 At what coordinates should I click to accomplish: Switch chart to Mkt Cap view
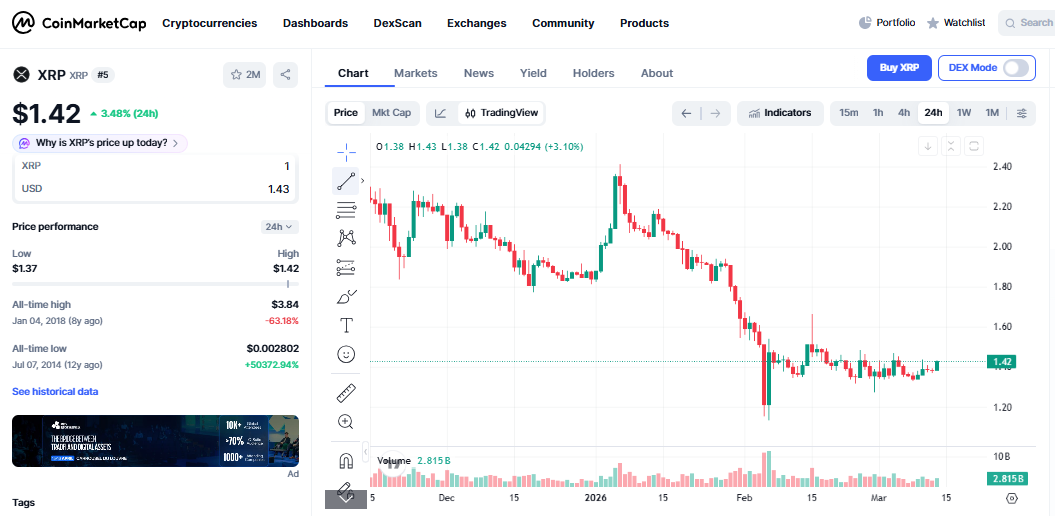391,113
